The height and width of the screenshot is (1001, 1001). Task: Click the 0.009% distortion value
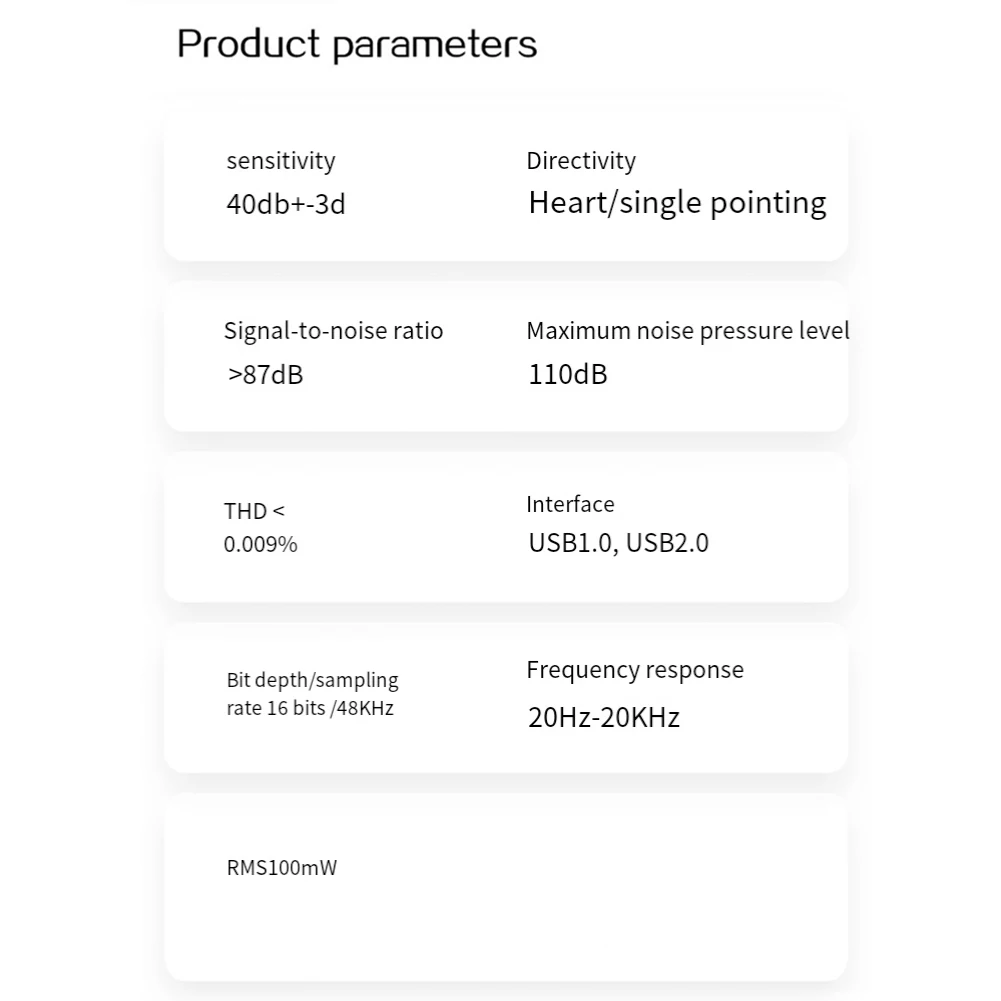[x=260, y=545]
